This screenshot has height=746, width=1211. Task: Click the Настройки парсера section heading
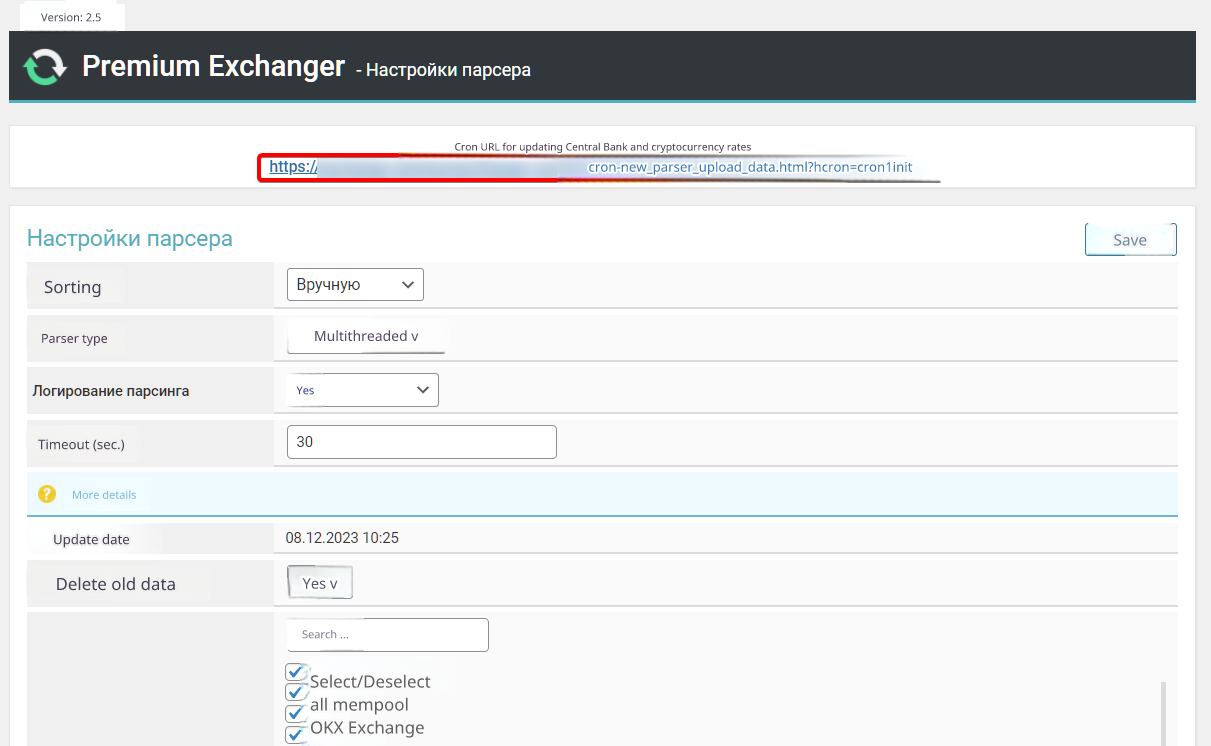click(x=129, y=239)
